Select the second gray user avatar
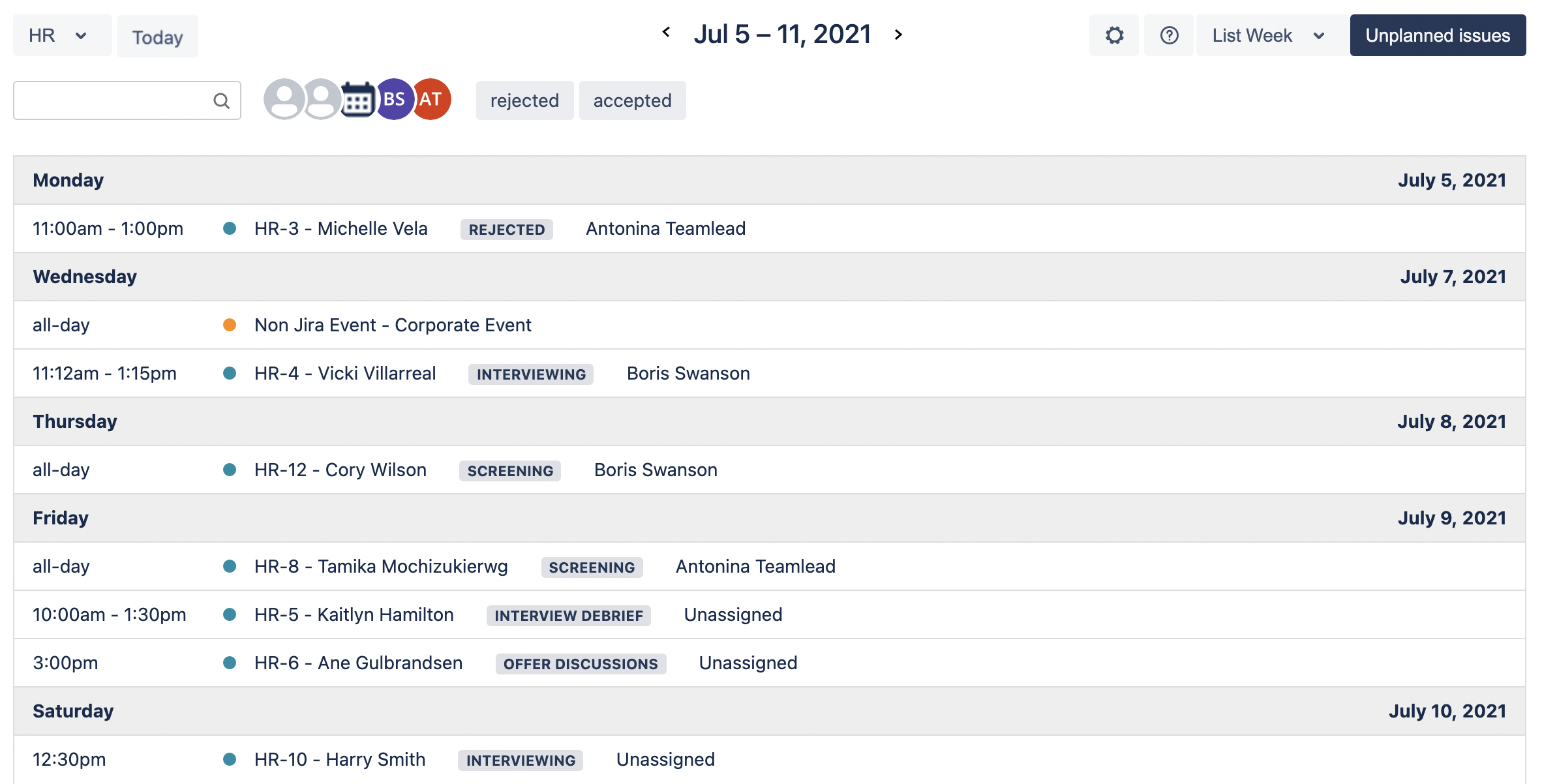 [x=321, y=99]
